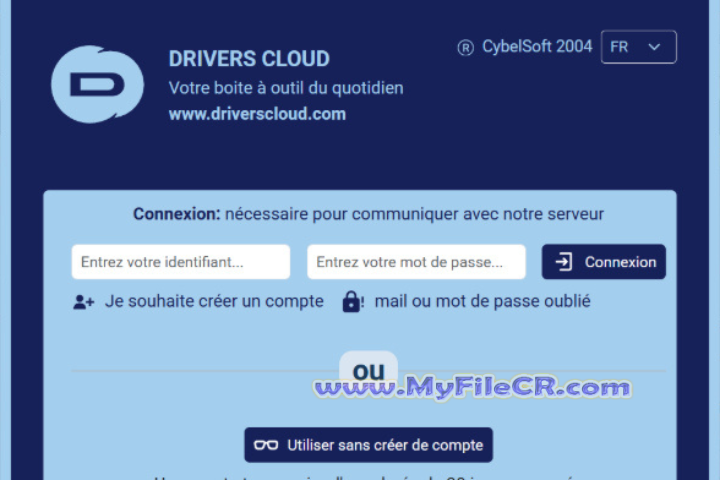
Task: Open the www.driverscloud.com link
Action: pos(257,114)
